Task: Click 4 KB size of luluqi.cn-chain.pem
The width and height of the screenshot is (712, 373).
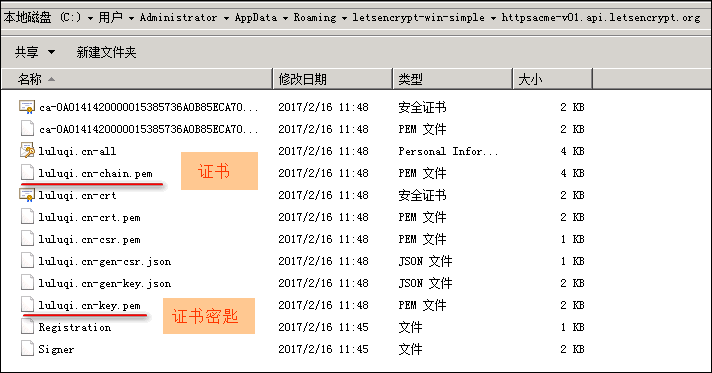Action: [x=572, y=173]
